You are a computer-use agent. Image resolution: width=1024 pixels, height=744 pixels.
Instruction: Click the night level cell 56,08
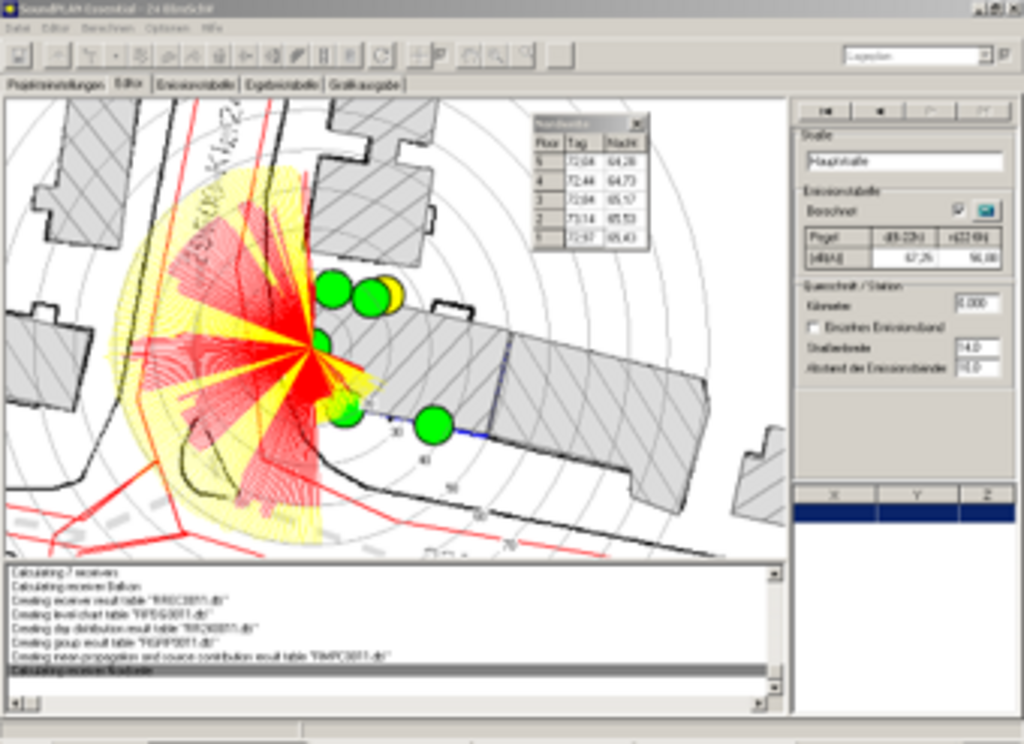tap(968, 258)
